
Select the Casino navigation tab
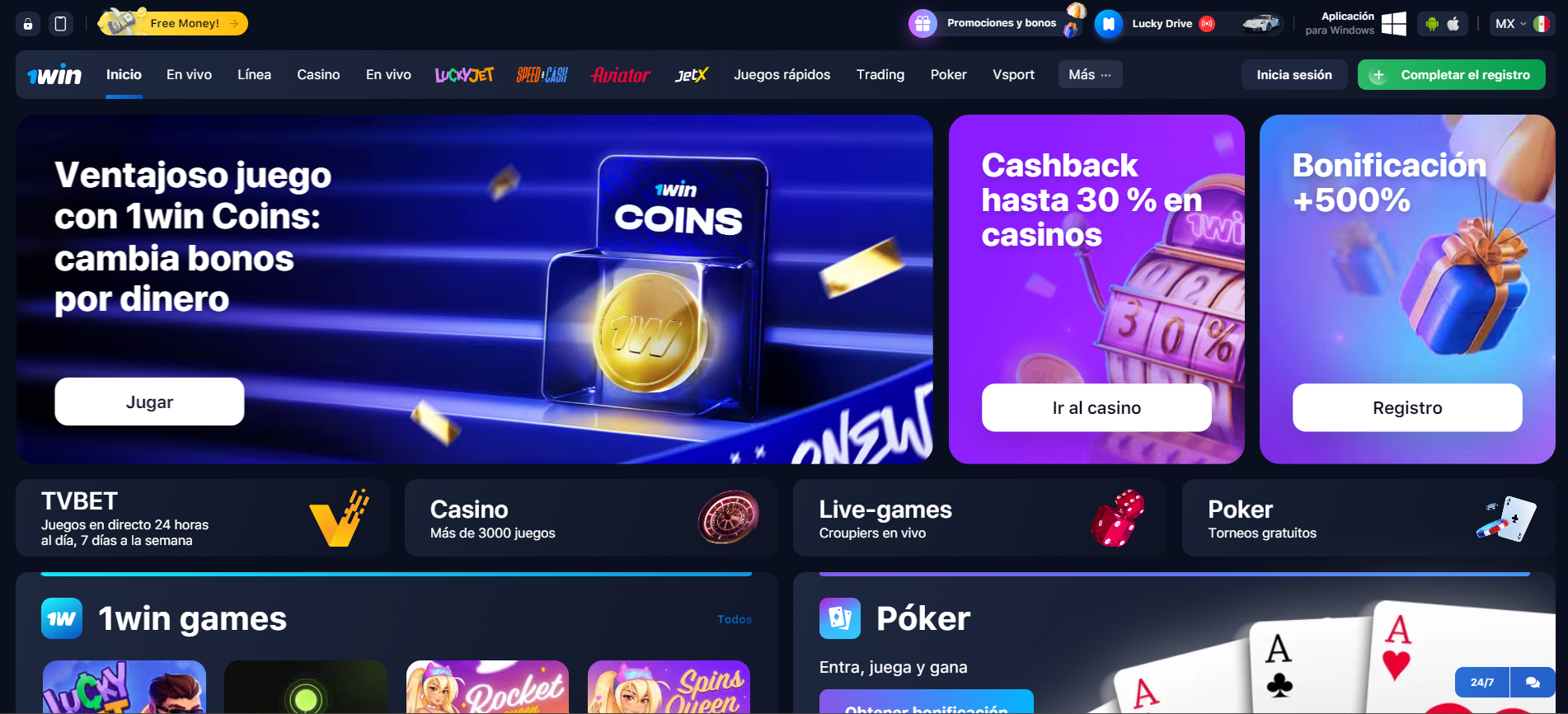point(318,74)
